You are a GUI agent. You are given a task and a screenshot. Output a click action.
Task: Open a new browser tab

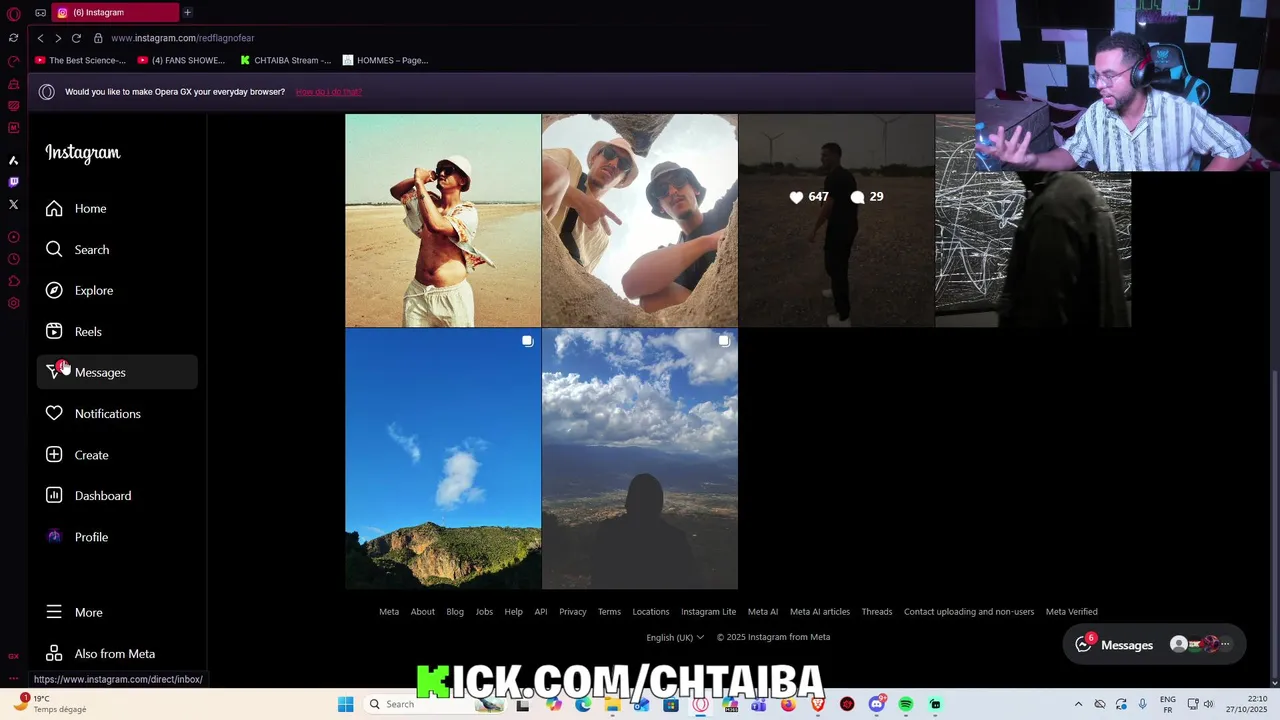coord(187,12)
